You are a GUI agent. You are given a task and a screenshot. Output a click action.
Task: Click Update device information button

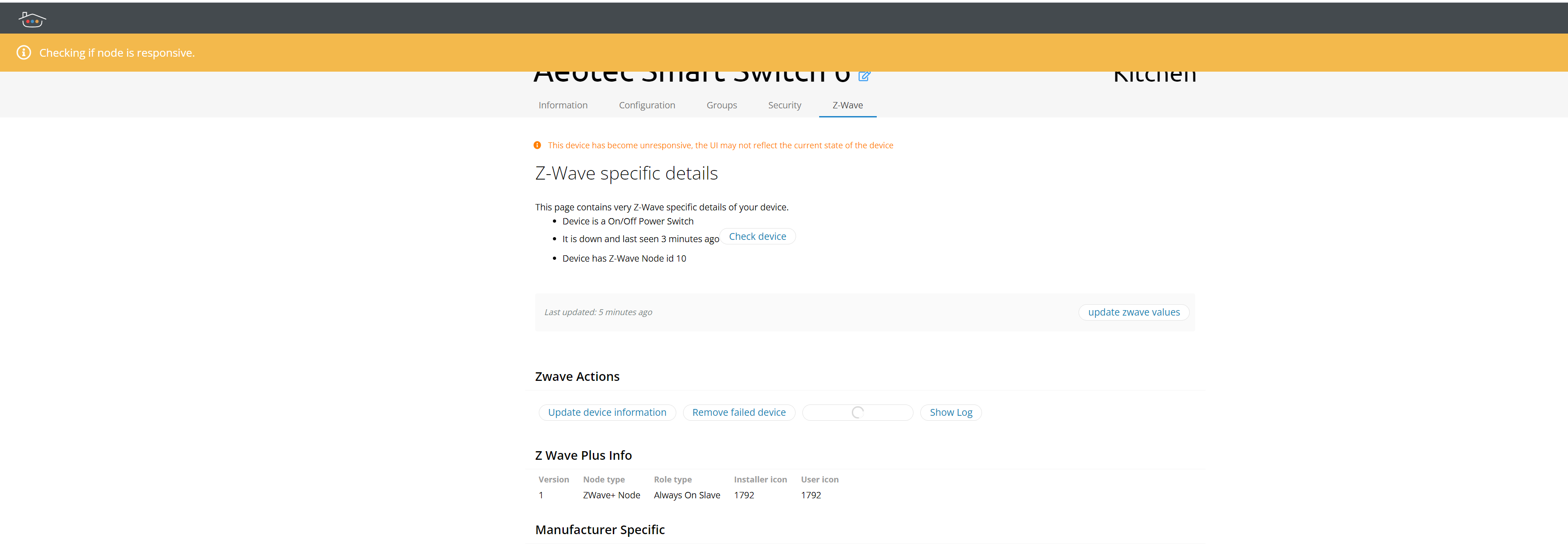point(607,413)
